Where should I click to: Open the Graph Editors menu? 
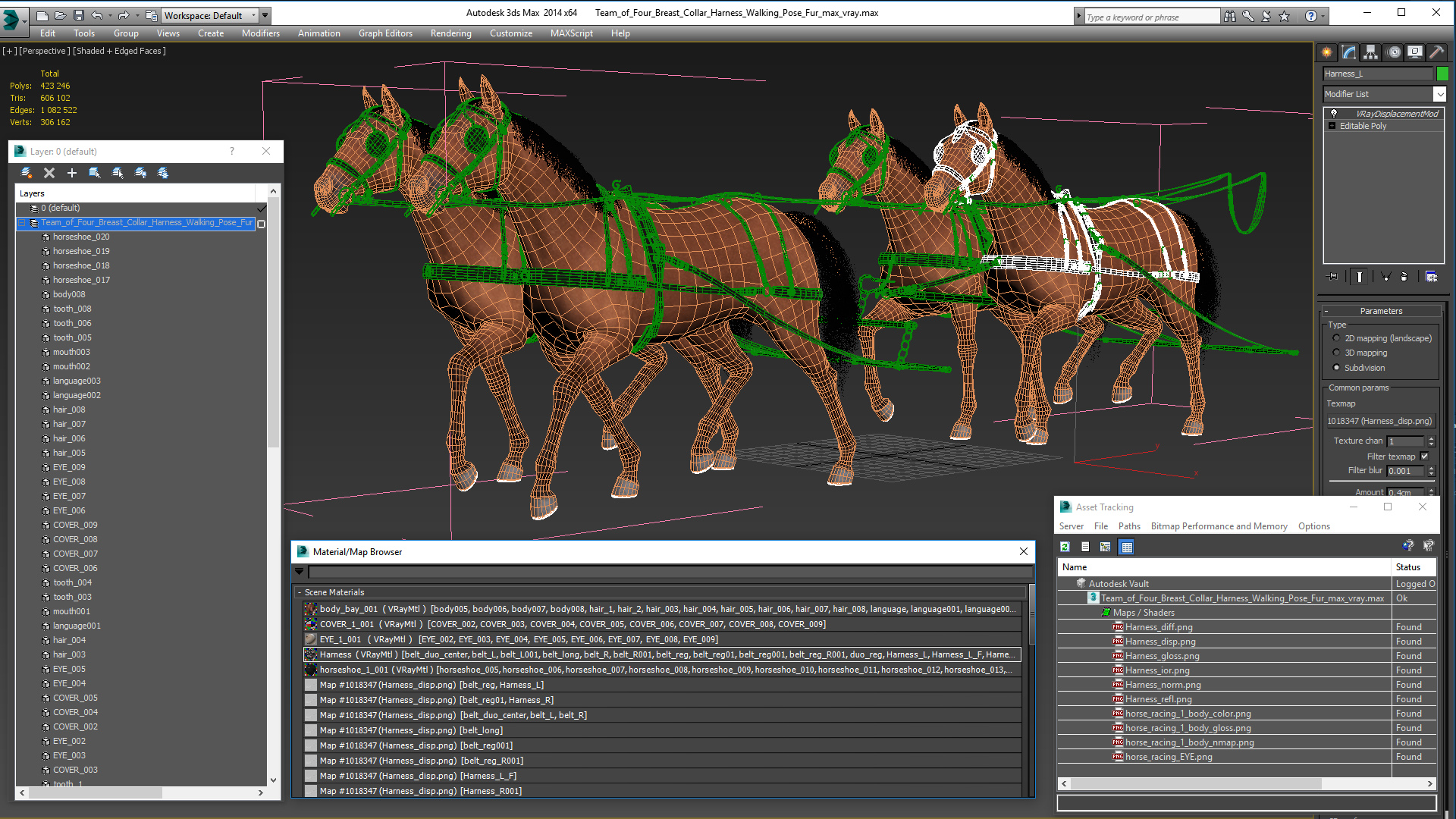385,33
